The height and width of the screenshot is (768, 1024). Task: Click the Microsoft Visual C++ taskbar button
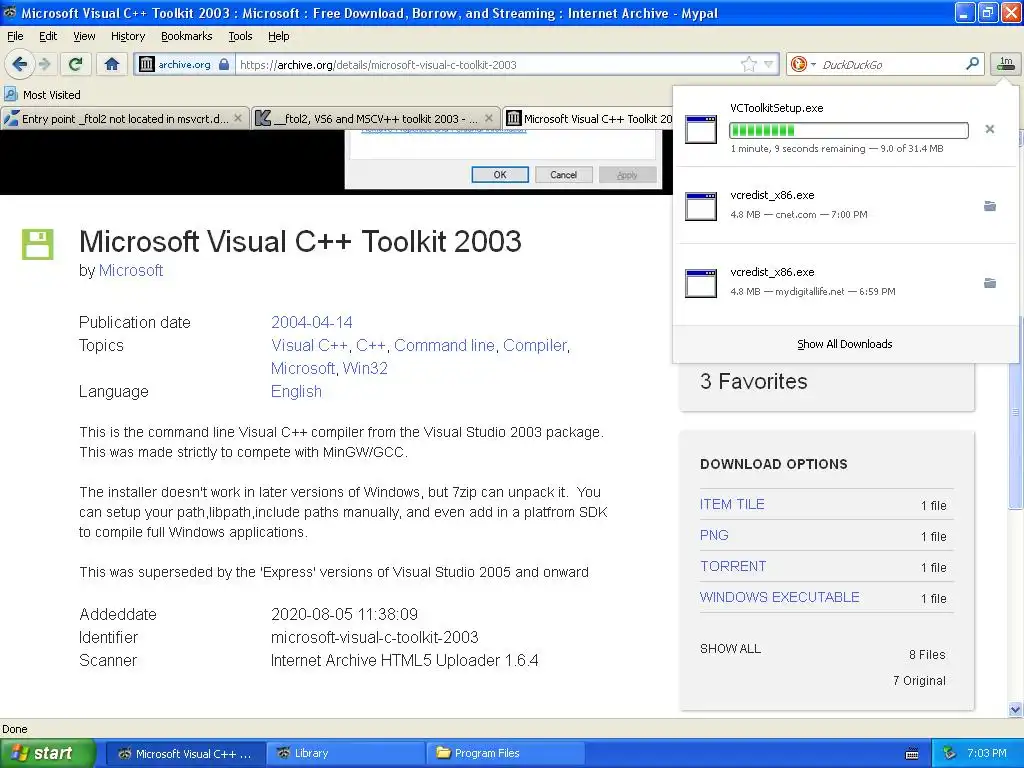[x=186, y=753]
